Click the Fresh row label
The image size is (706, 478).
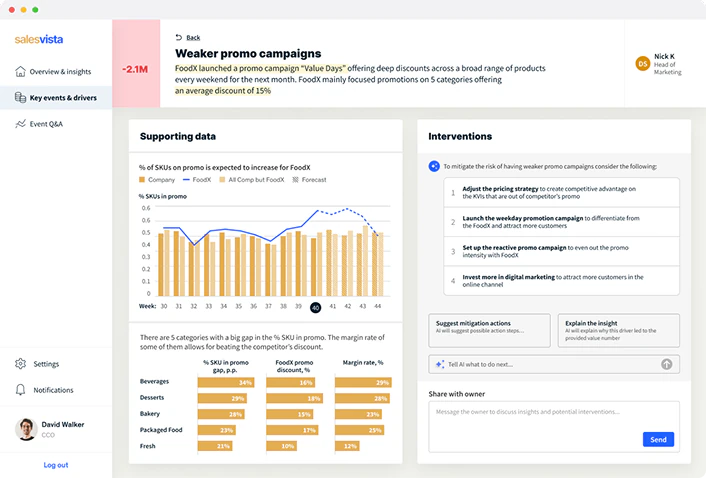[148, 446]
